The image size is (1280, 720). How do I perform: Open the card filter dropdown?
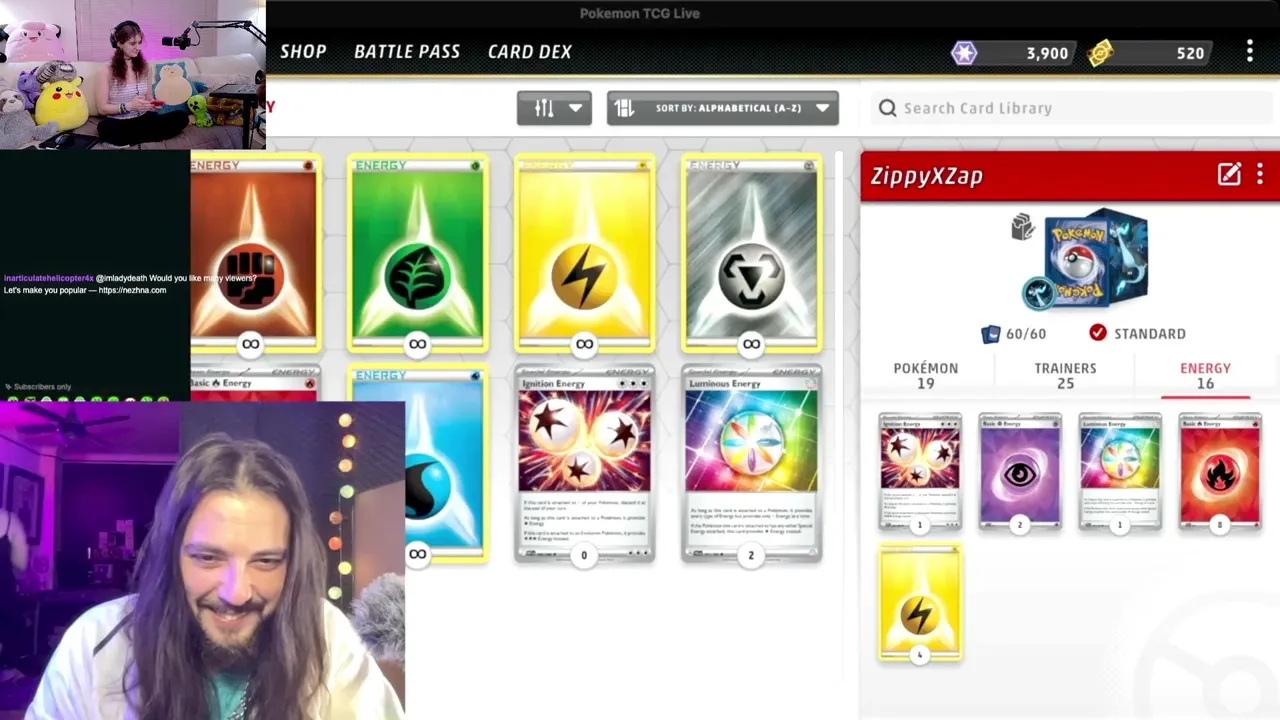pyautogui.click(x=554, y=108)
